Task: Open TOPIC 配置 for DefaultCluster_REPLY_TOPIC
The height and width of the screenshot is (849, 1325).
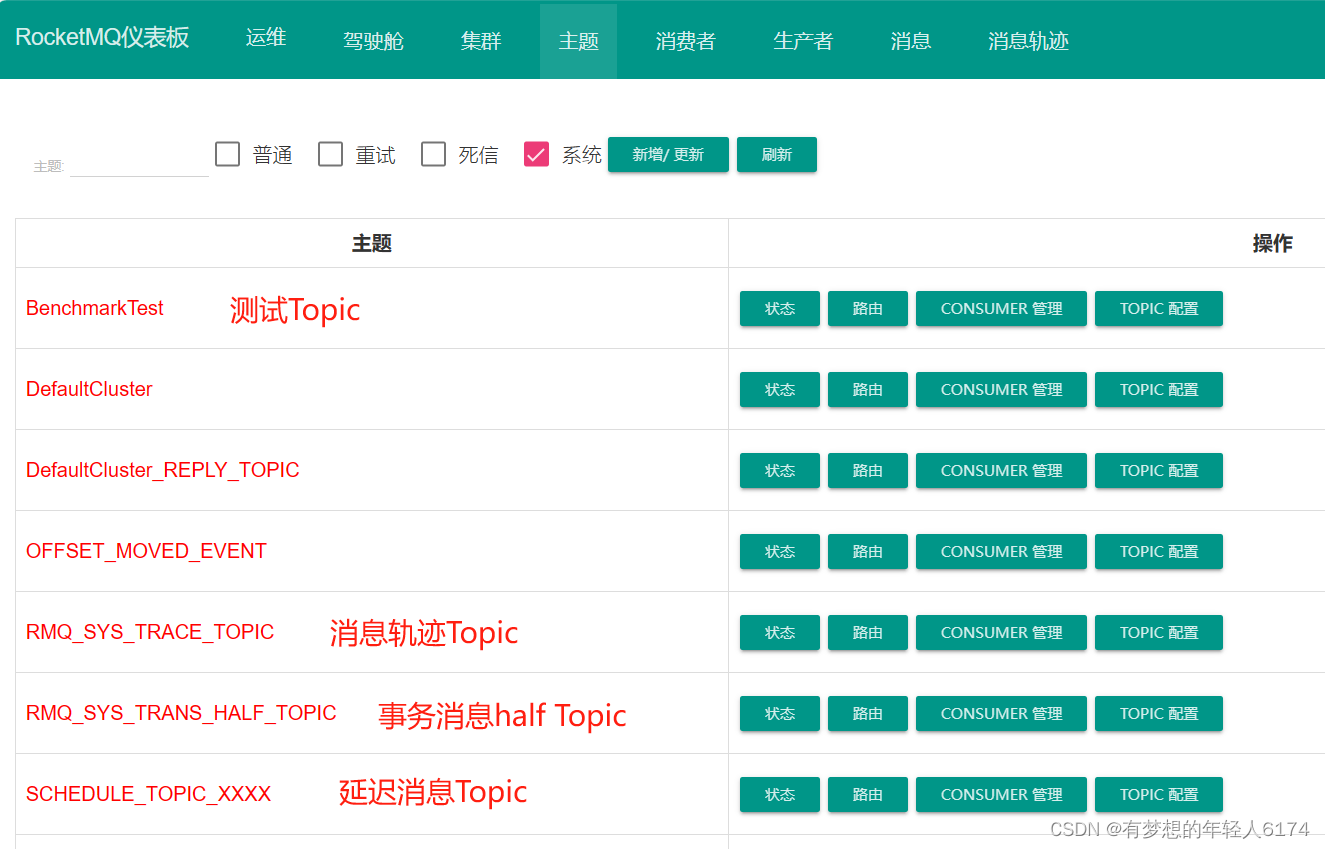Action: tap(1159, 471)
